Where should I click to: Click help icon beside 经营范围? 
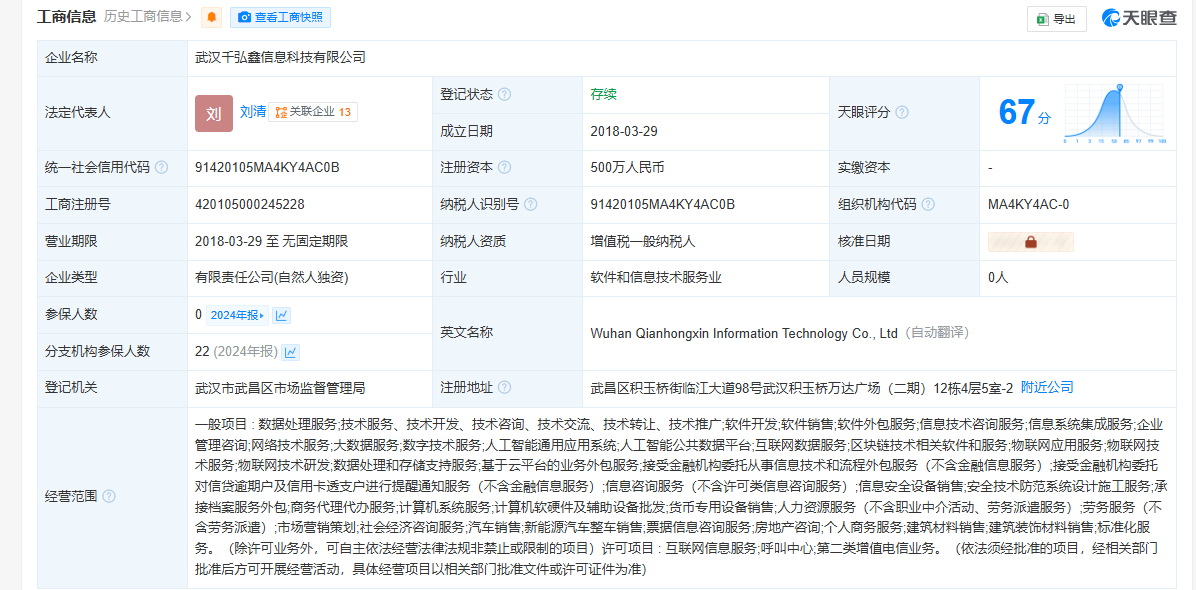pyautogui.click(x=109, y=497)
